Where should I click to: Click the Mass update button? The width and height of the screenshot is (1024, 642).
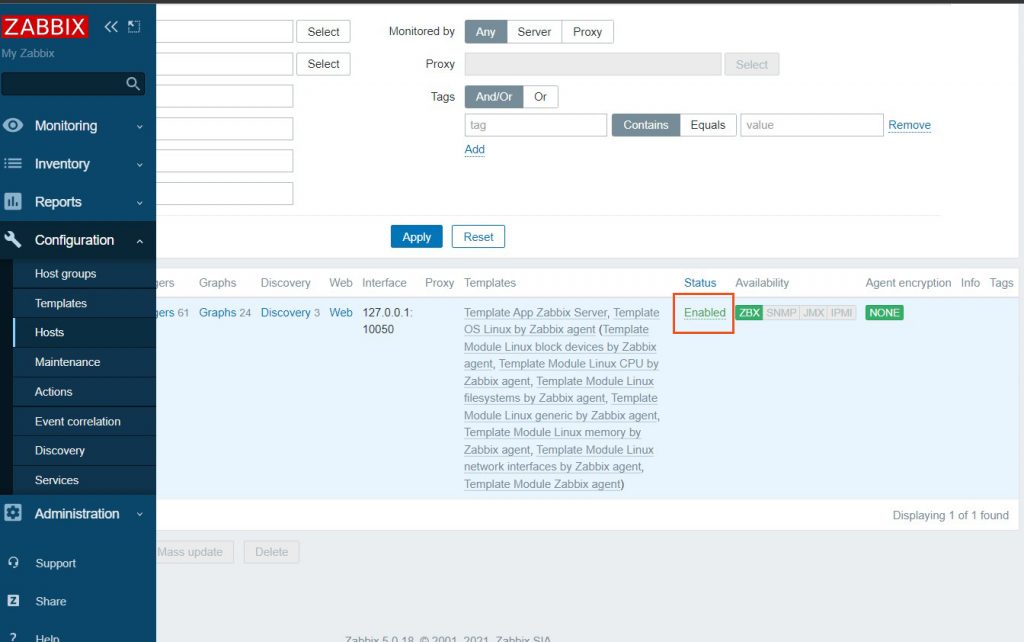click(x=193, y=552)
